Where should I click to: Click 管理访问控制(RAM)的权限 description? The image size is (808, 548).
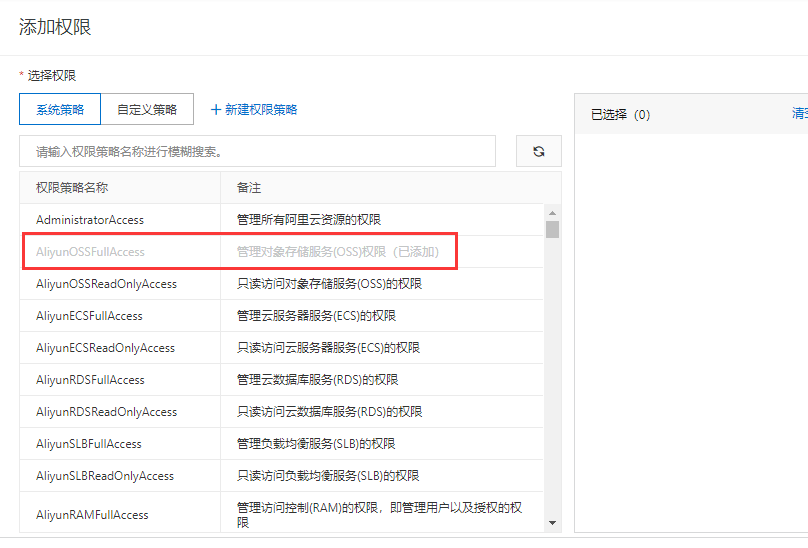tap(379, 514)
